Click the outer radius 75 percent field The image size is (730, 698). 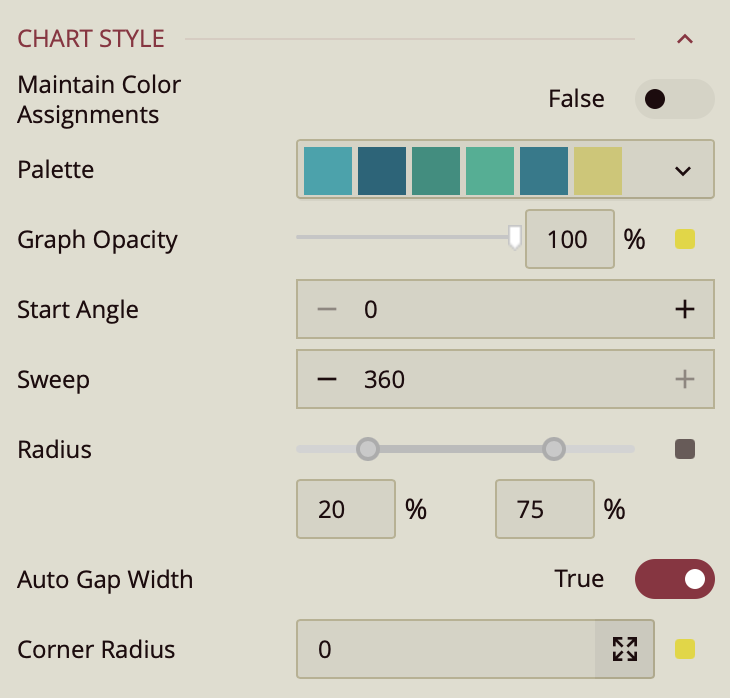(x=544, y=509)
